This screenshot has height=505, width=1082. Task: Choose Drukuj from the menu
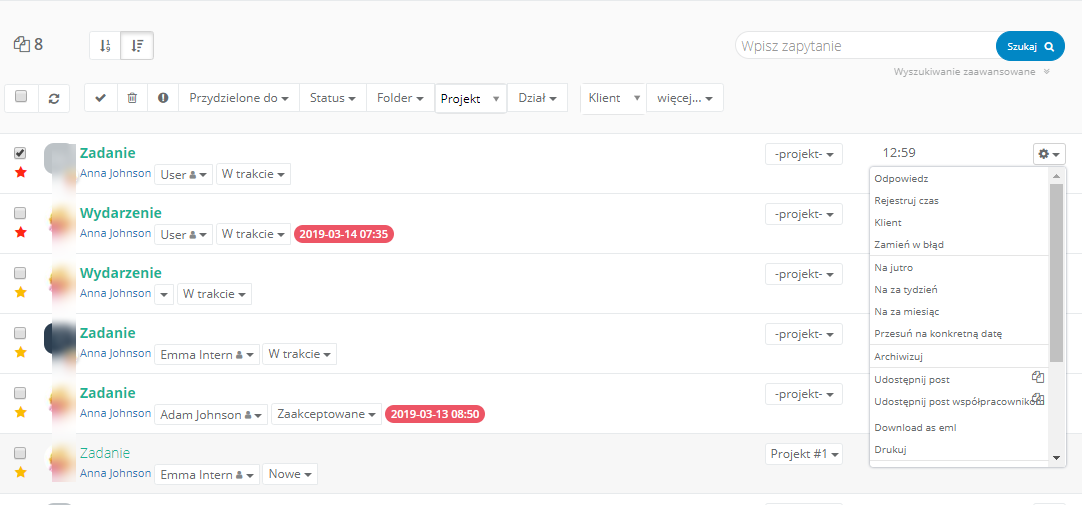(959, 449)
